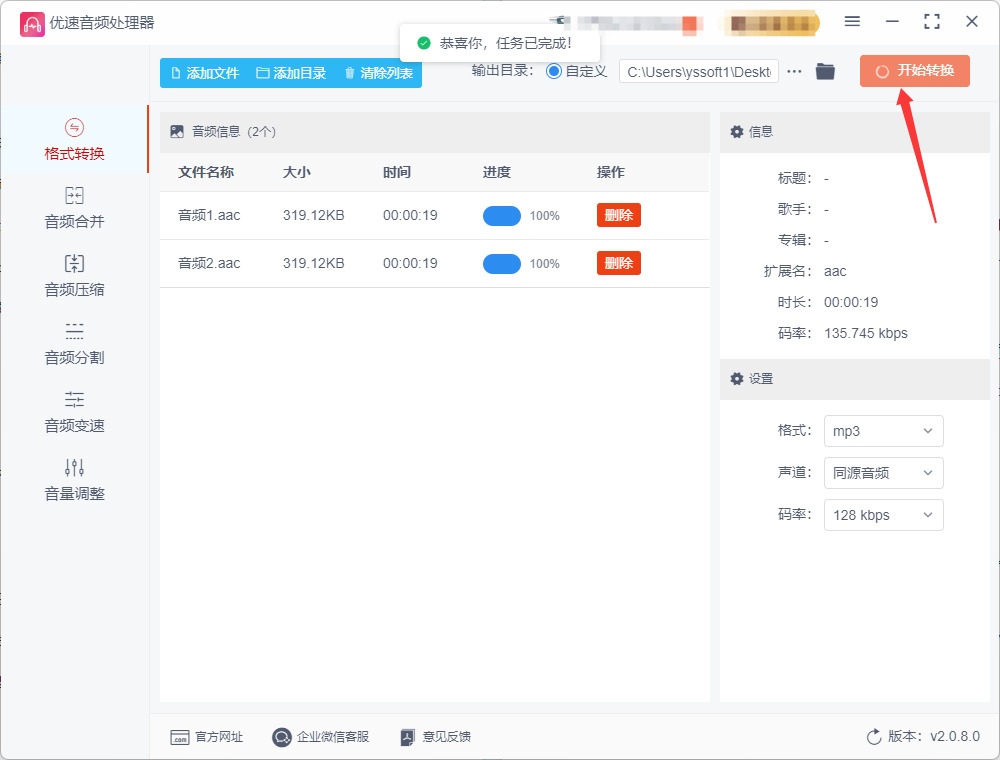Click the output directory path field
This screenshot has height=760, width=1000.
pos(698,72)
